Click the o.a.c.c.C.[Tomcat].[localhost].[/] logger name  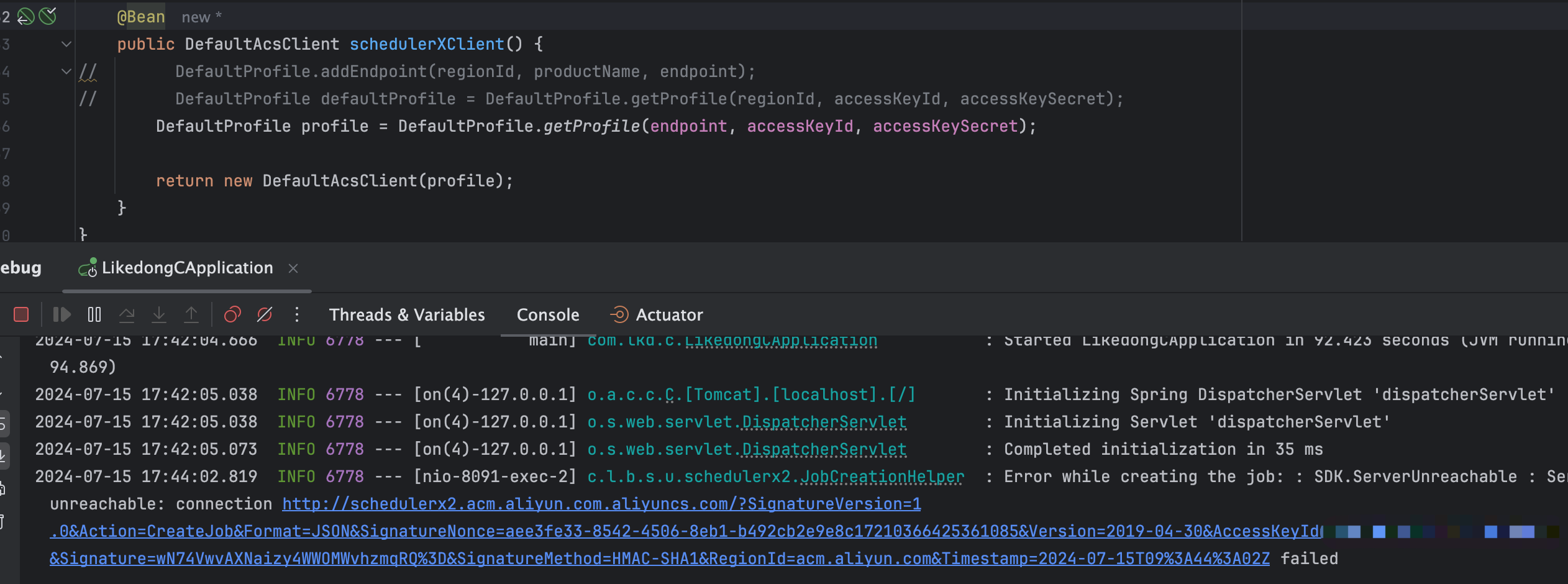pyautogui.click(x=752, y=395)
